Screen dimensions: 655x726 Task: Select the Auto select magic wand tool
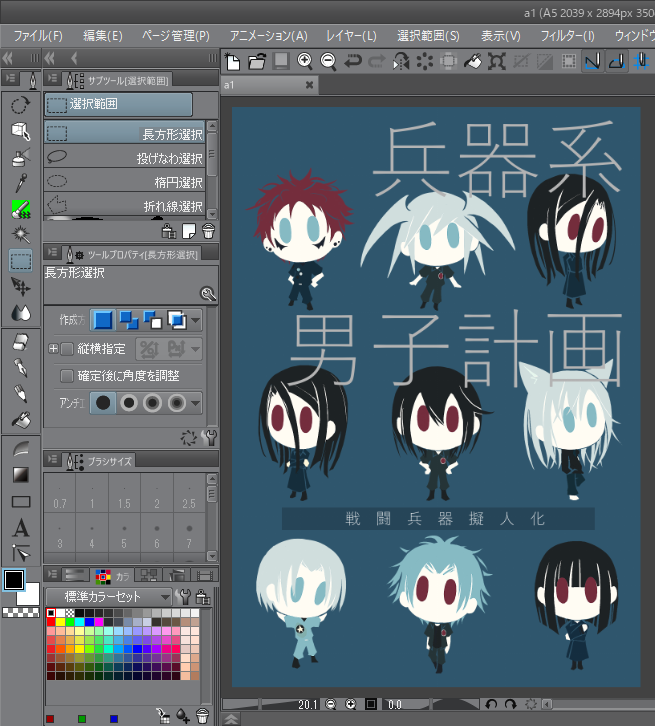(20, 235)
